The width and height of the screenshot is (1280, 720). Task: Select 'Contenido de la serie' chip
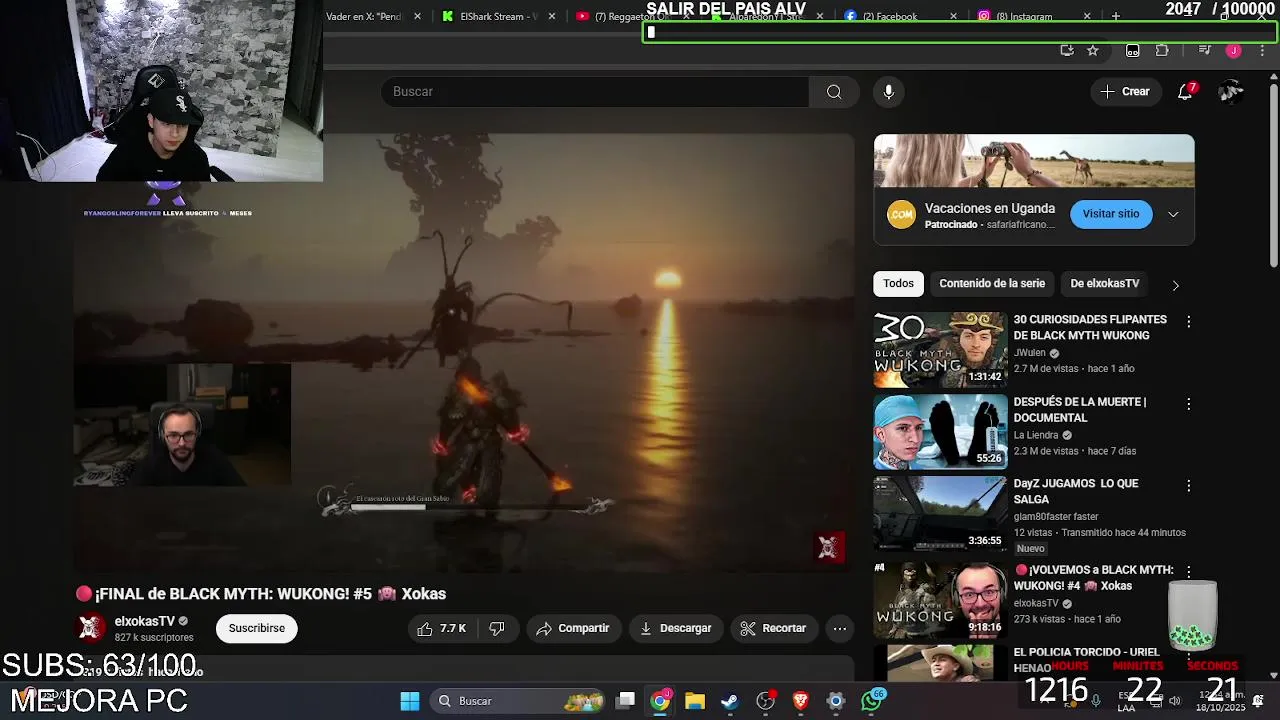click(x=992, y=283)
